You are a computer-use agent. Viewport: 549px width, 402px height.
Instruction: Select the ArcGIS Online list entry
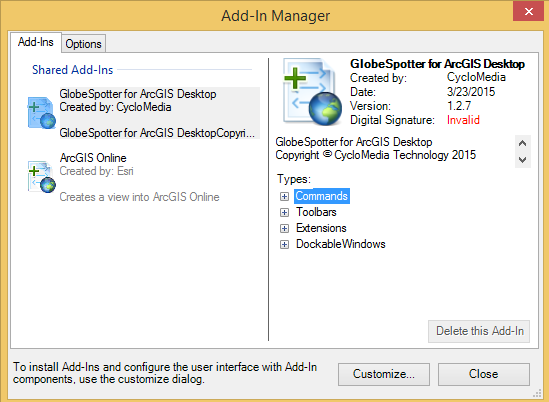(144, 177)
